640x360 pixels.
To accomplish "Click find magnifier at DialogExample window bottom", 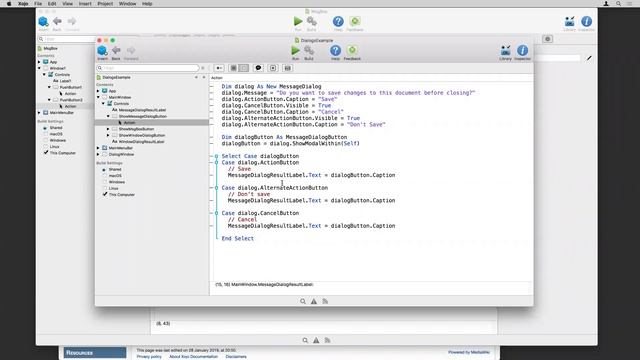I will [x=303, y=301].
